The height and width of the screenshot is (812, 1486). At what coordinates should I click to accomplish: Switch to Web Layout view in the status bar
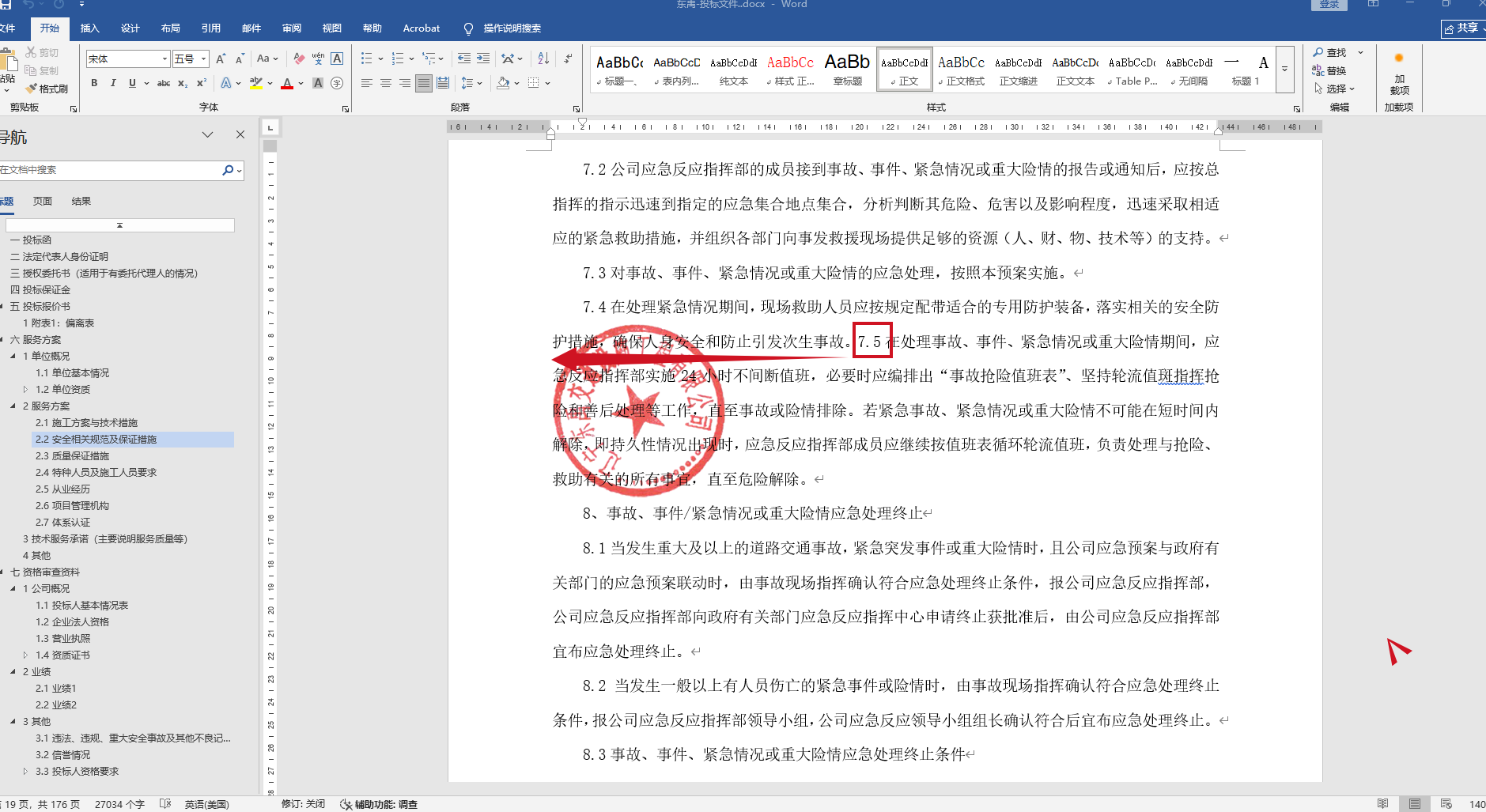coord(1446,804)
